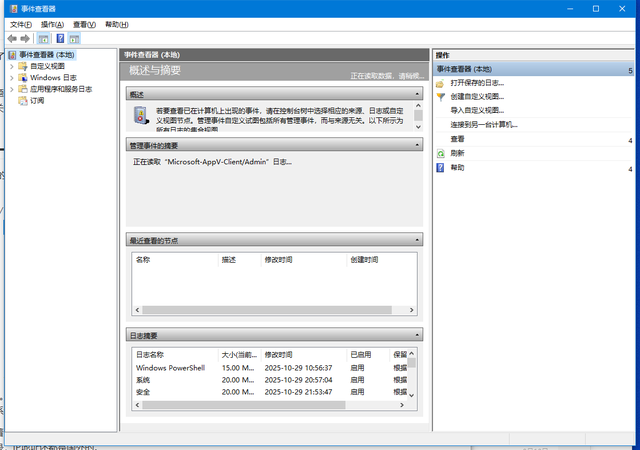640x450 pixels.
Task: Click the 应用程序和服务日志 folder icon
Action: pos(23,89)
